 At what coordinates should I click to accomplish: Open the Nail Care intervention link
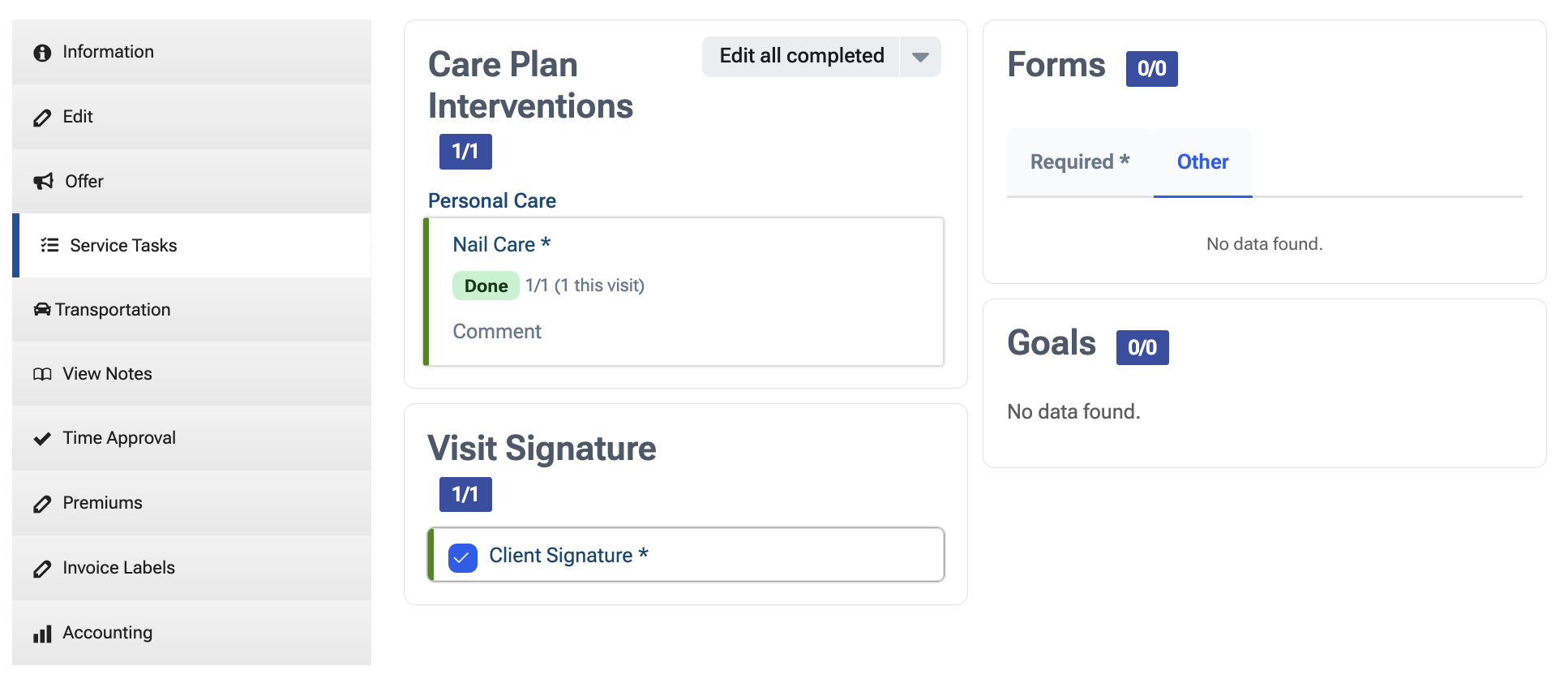click(502, 244)
